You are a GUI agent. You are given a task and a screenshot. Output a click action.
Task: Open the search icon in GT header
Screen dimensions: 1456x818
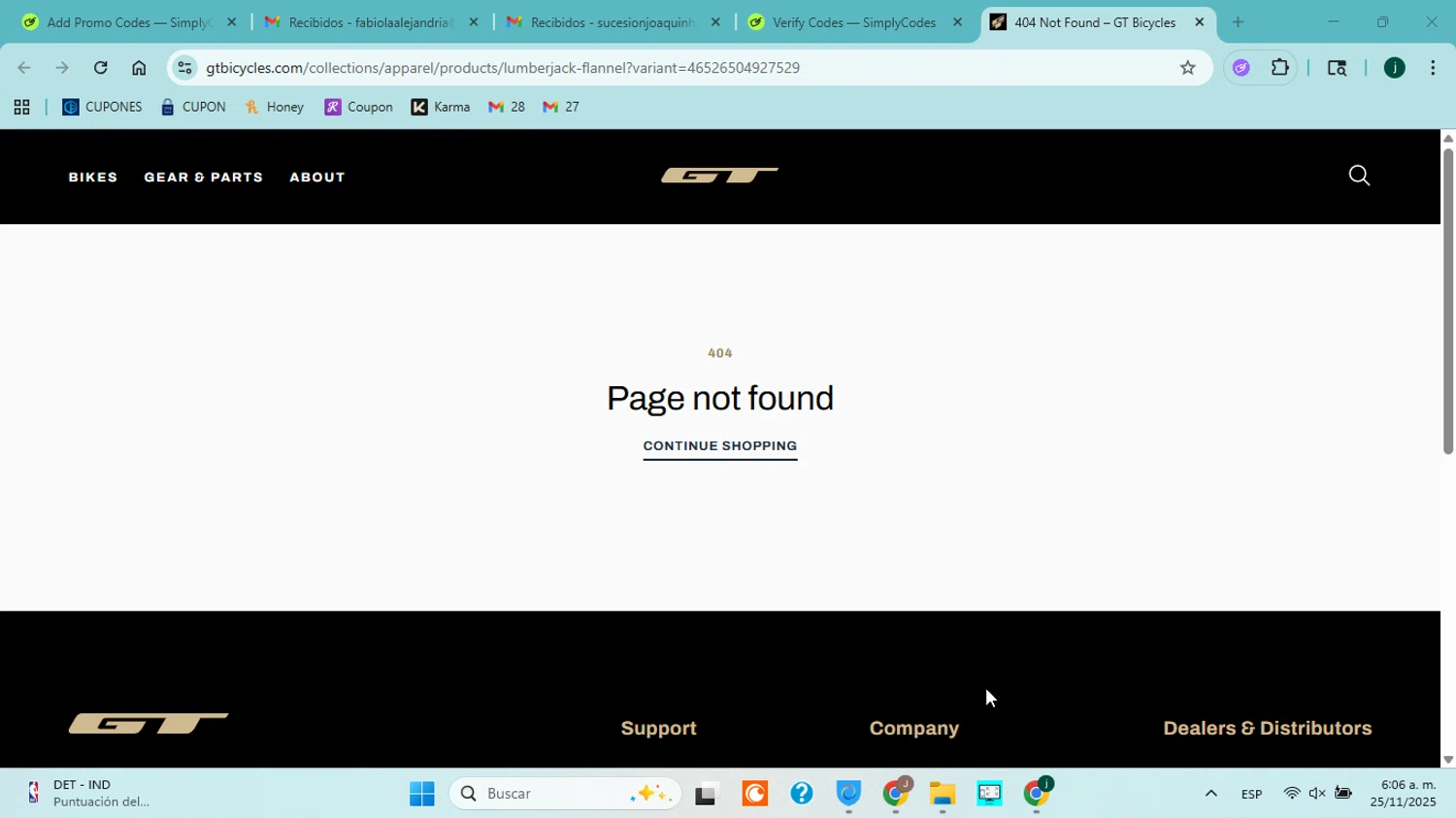[x=1359, y=176]
